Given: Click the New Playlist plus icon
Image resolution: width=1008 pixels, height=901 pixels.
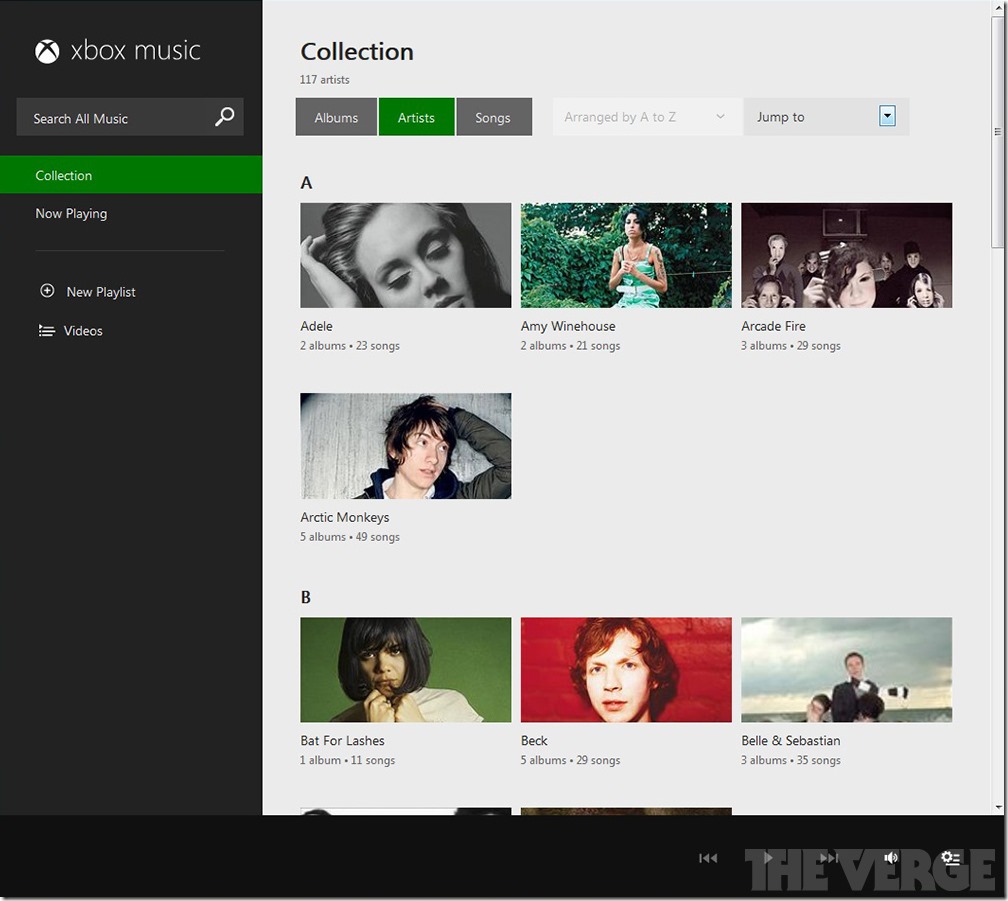Looking at the screenshot, I should [47, 291].
